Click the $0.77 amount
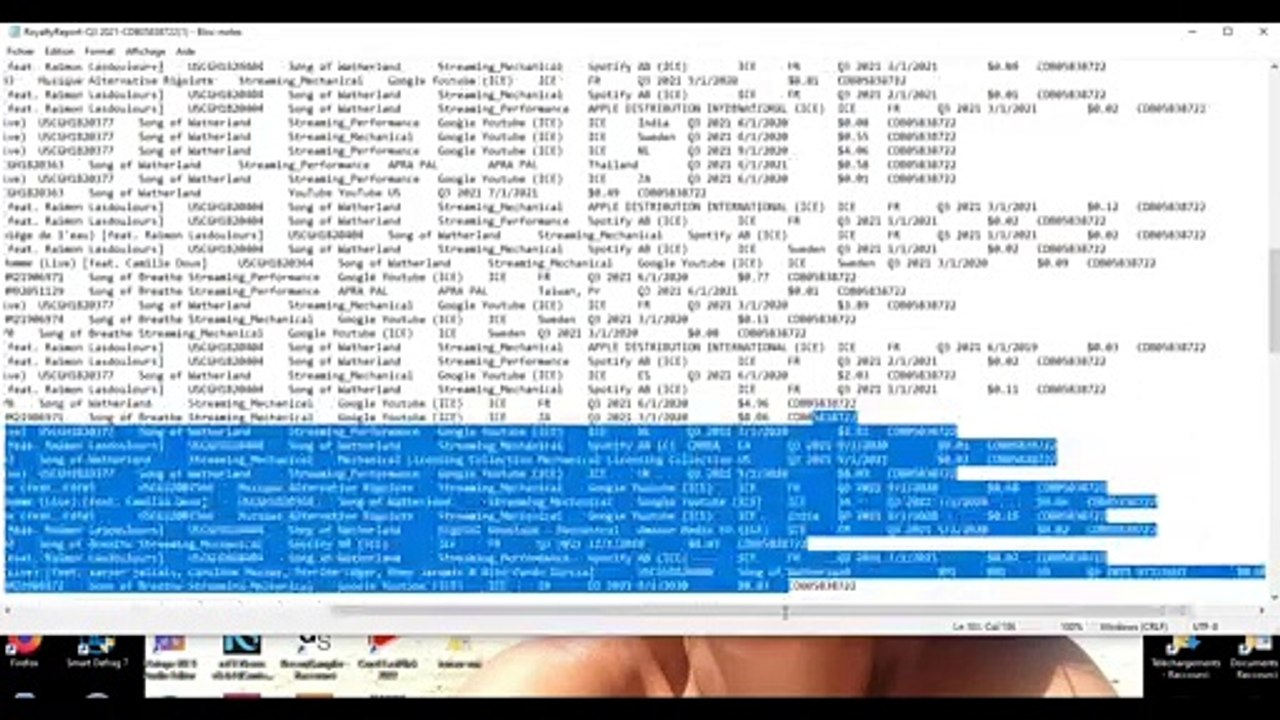 click(752, 277)
